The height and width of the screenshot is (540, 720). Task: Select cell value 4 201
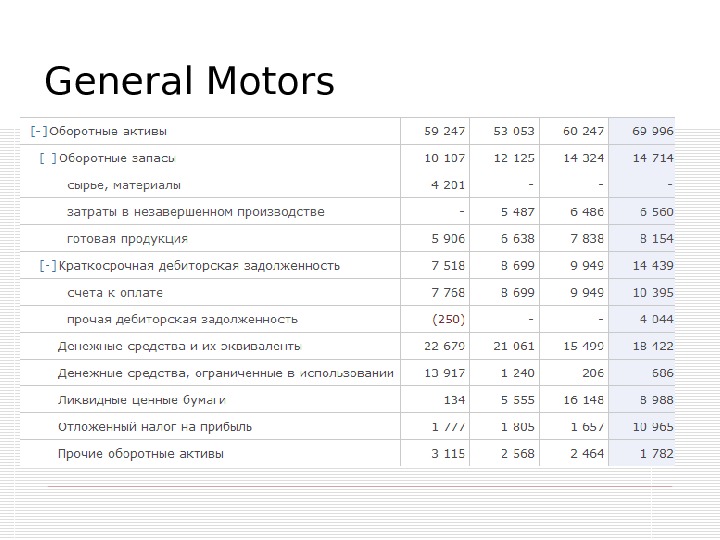pos(448,186)
